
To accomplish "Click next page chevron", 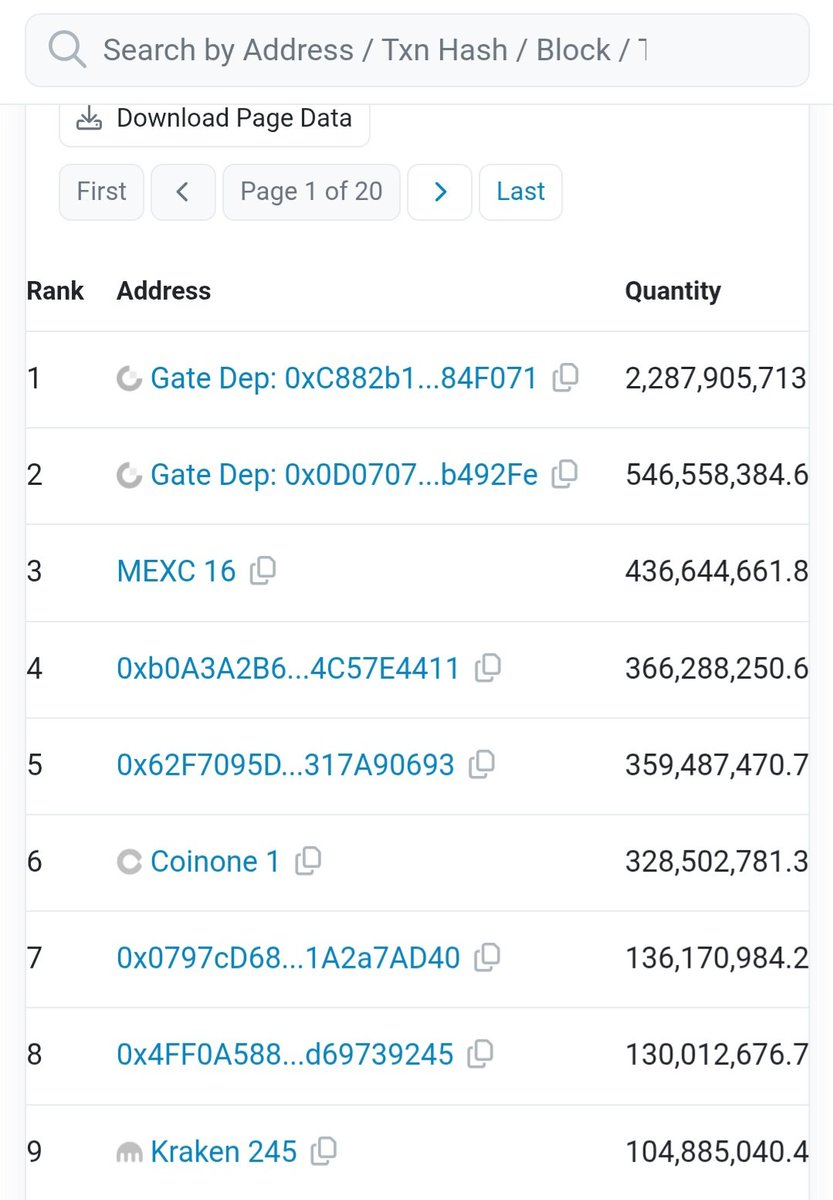I will [440, 192].
